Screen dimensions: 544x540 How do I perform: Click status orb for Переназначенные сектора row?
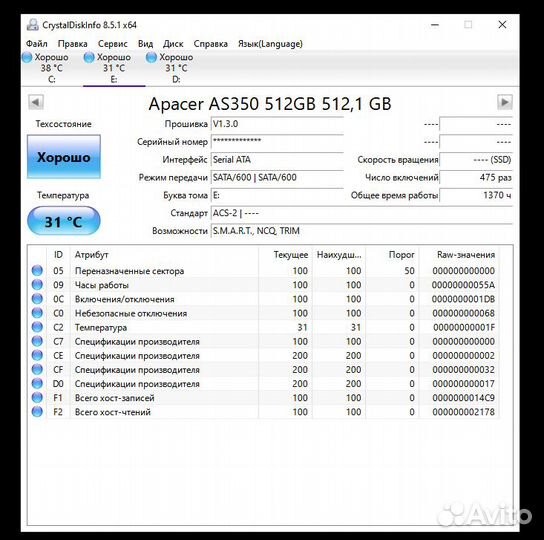coord(37,271)
